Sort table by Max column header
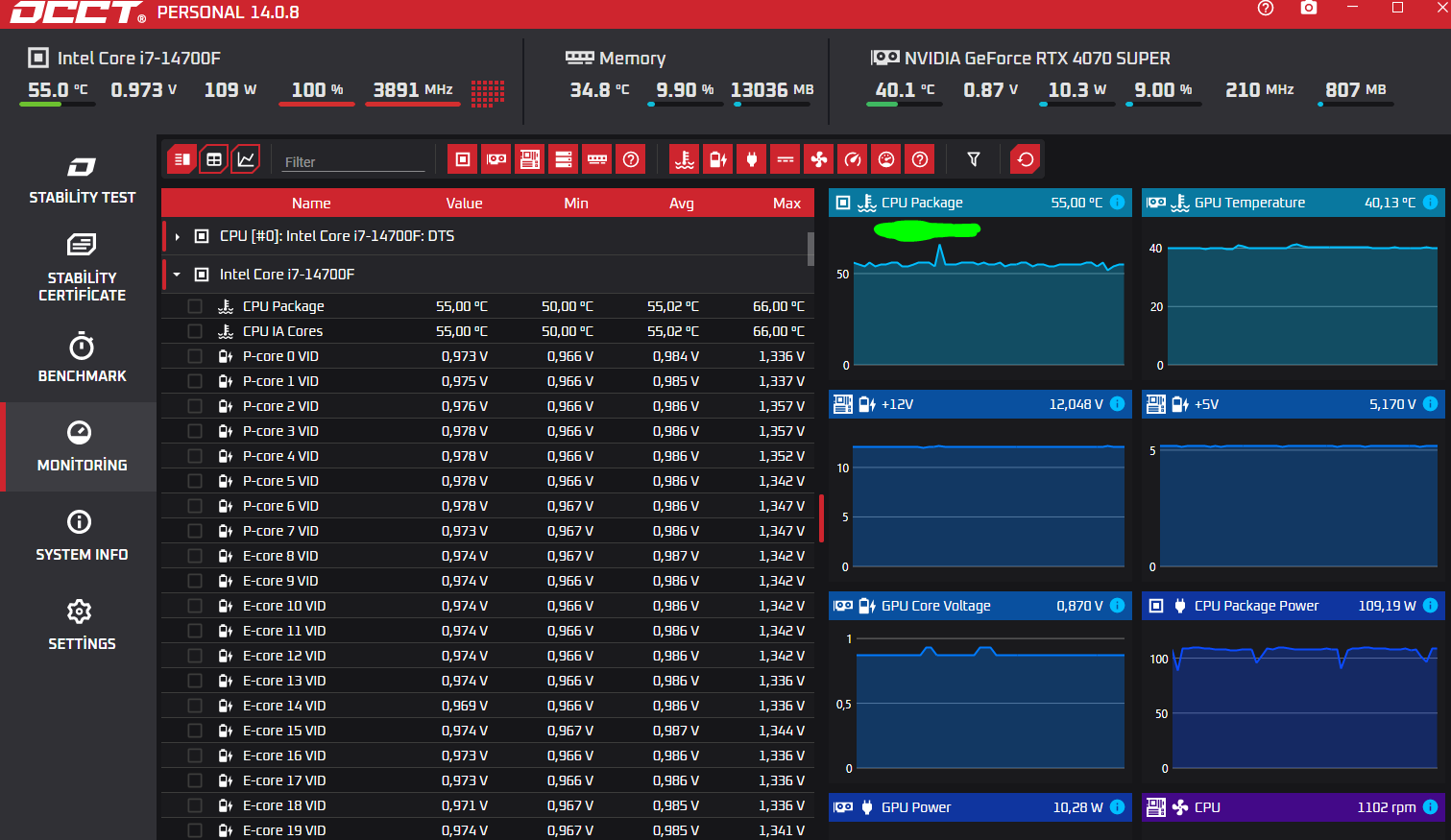The height and width of the screenshot is (840, 1451). (786, 204)
